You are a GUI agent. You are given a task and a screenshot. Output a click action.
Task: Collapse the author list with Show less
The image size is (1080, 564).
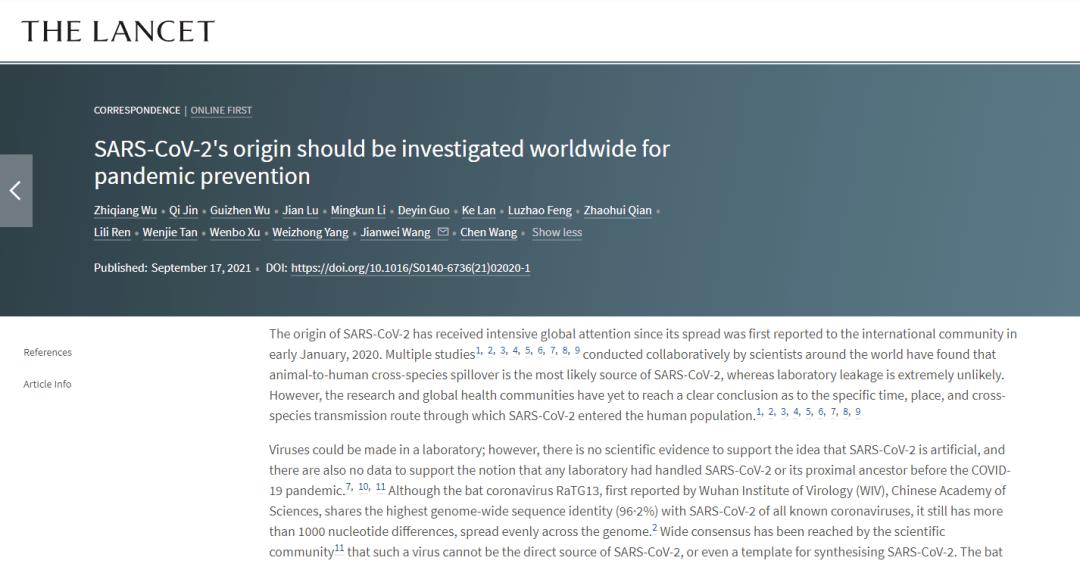[x=556, y=232]
